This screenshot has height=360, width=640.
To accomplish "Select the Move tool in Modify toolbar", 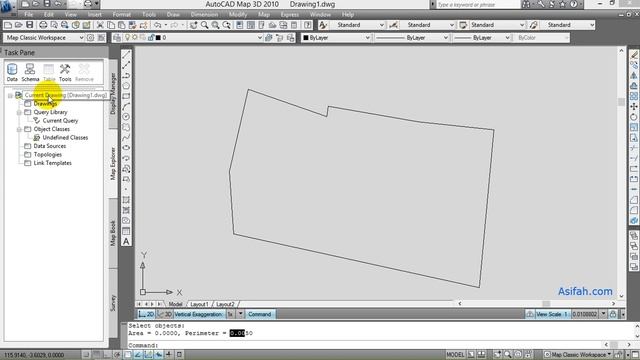I will click(x=634, y=107).
